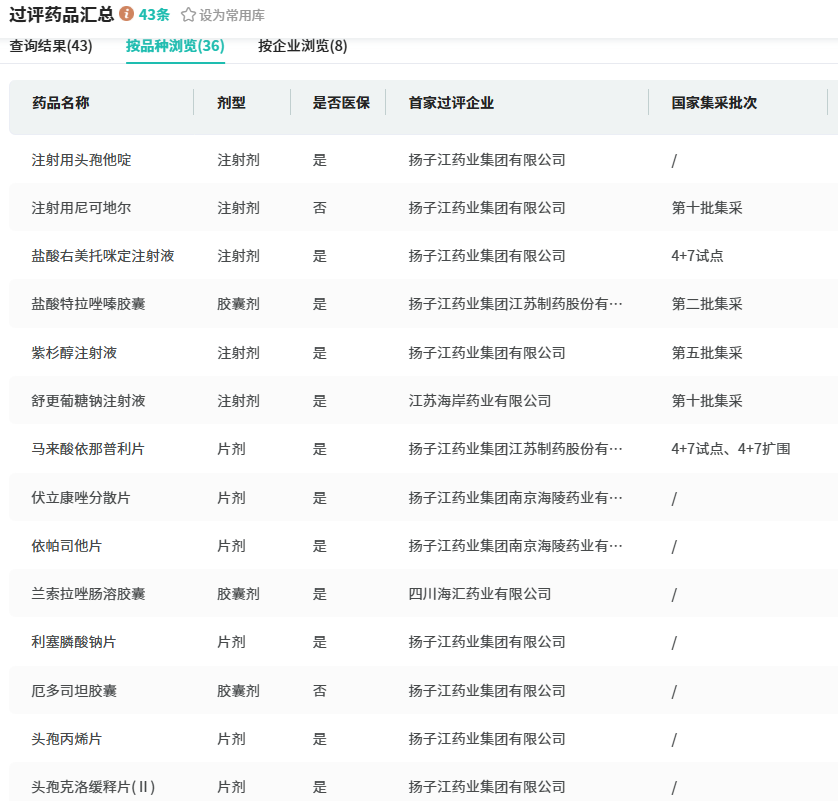Screen dimensions: 838x801
Task: Open drug entry 马来酸依那普利片
Action: pyautogui.click(x=88, y=449)
